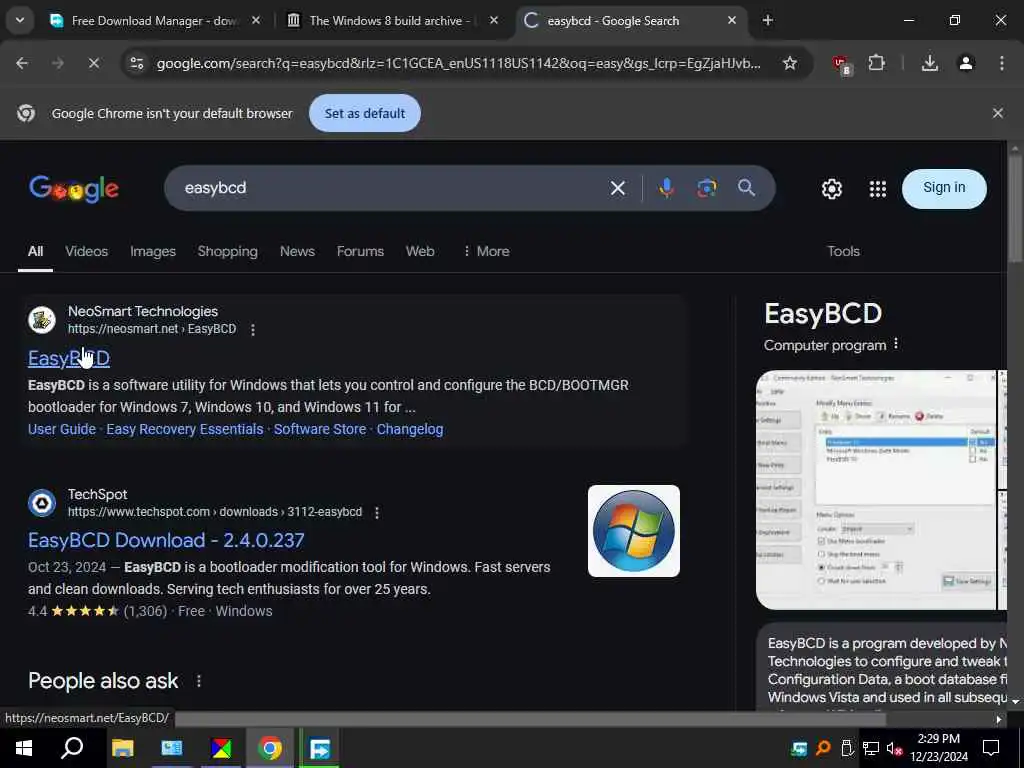Switch to News results
The image size is (1024, 768).
click(x=297, y=251)
